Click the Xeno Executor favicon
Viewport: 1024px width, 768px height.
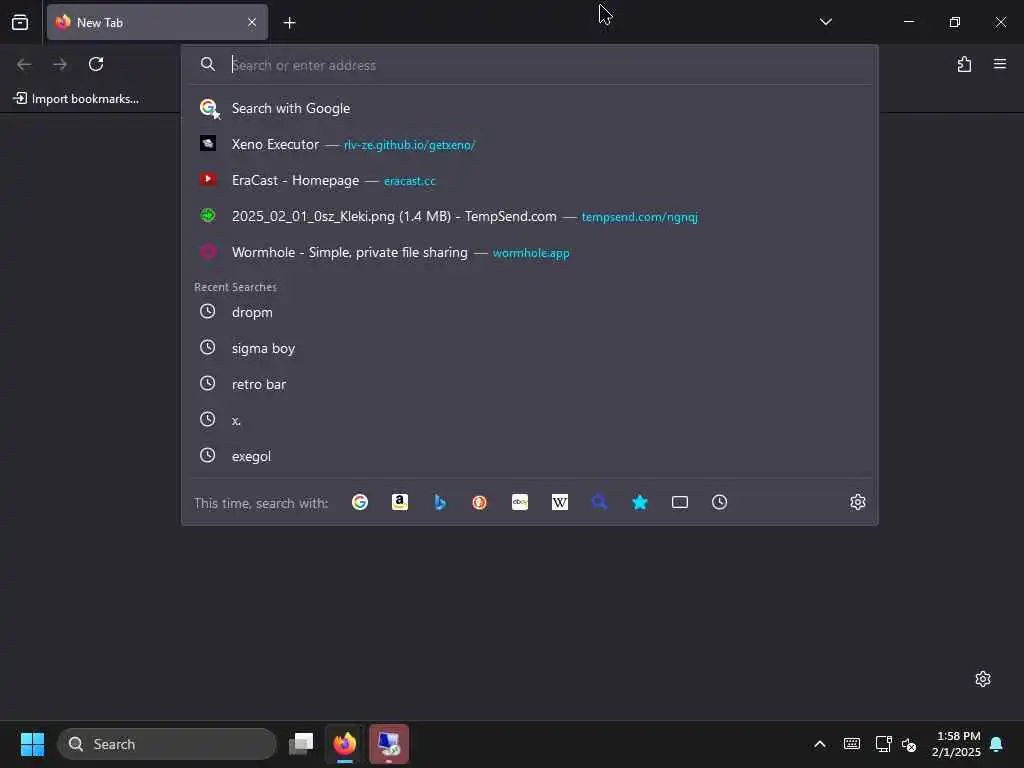coord(208,143)
